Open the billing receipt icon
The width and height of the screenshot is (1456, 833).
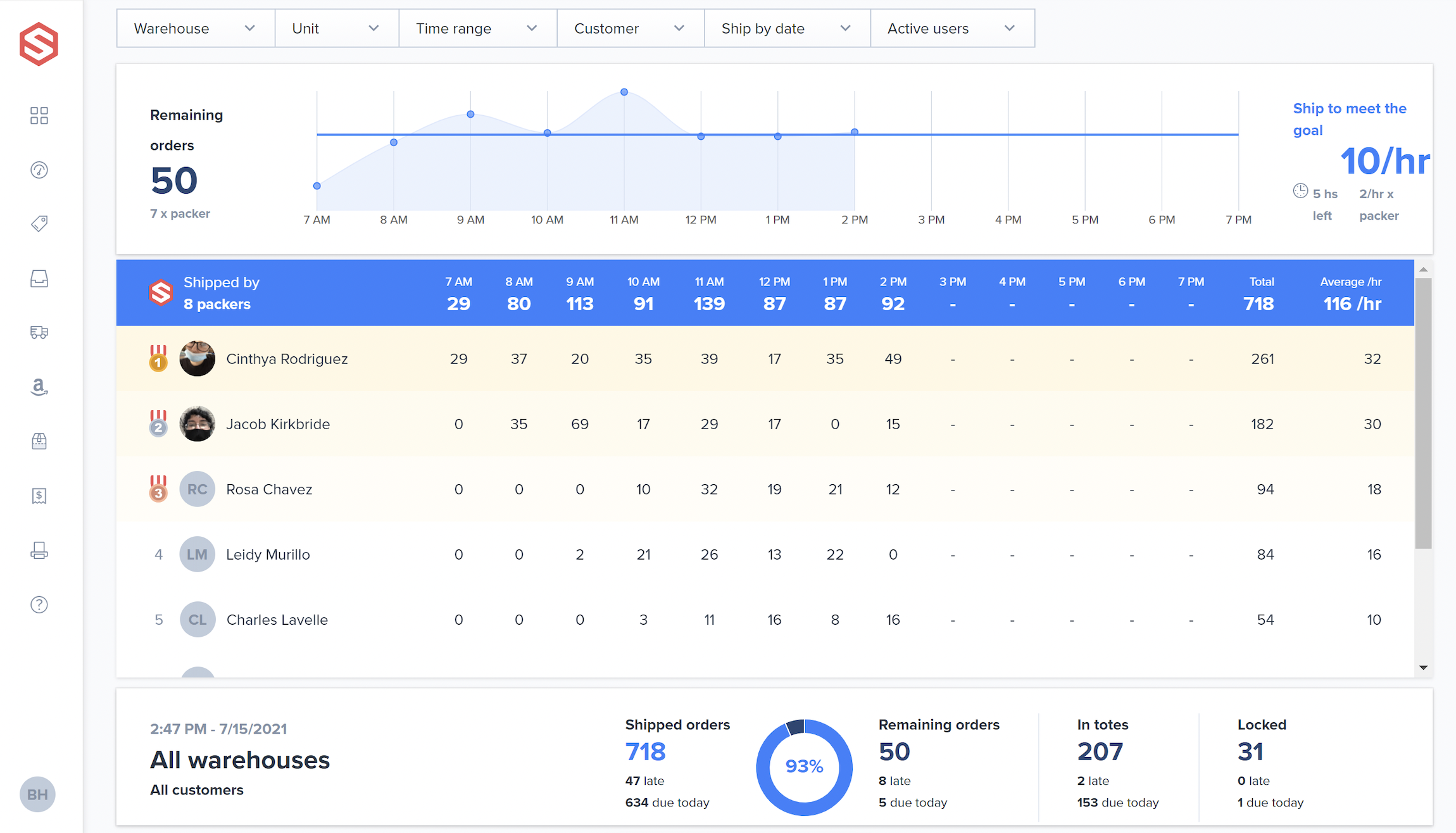(39, 496)
